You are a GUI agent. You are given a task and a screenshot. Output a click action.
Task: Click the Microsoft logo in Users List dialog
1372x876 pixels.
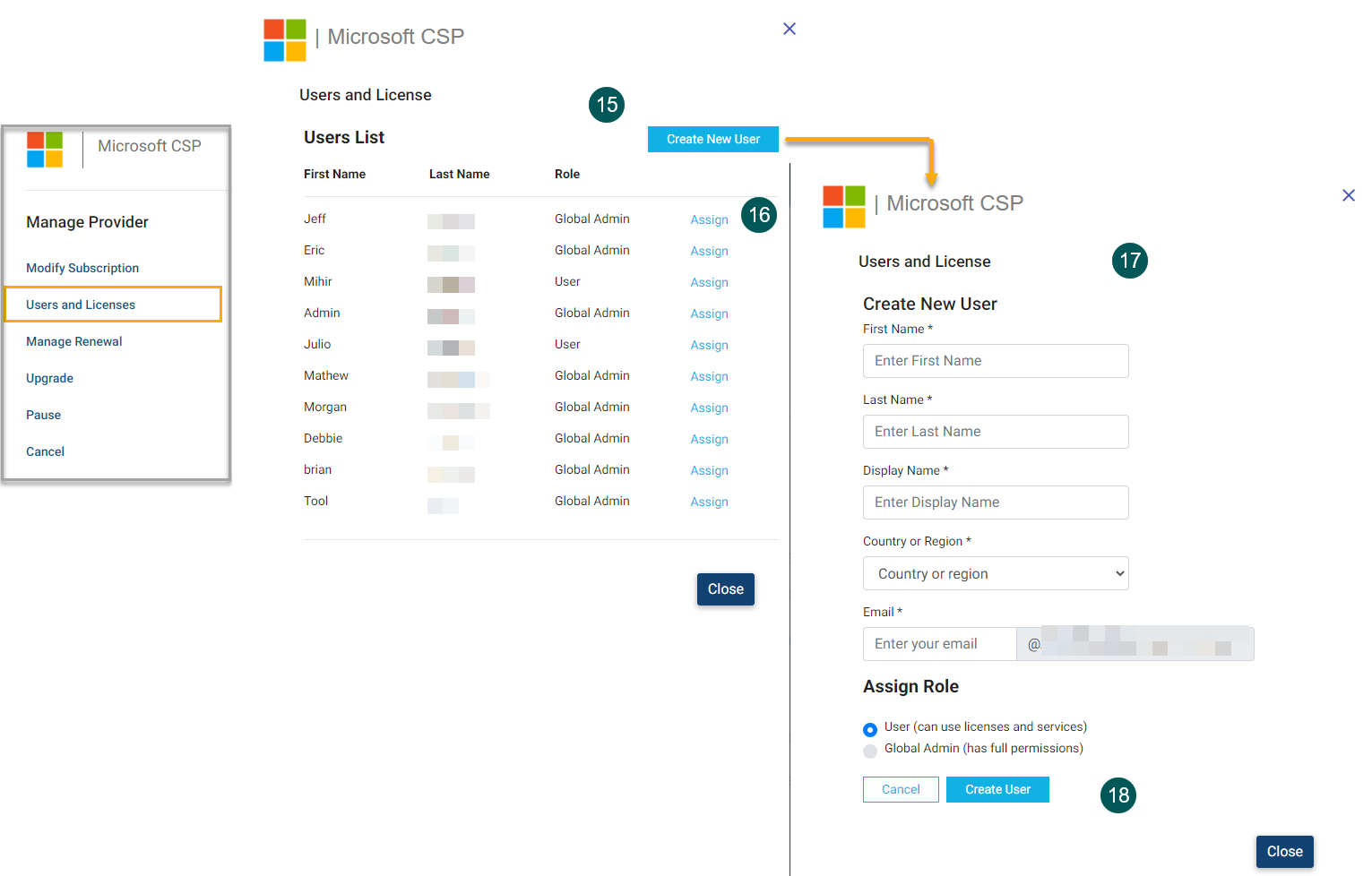[285, 40]
